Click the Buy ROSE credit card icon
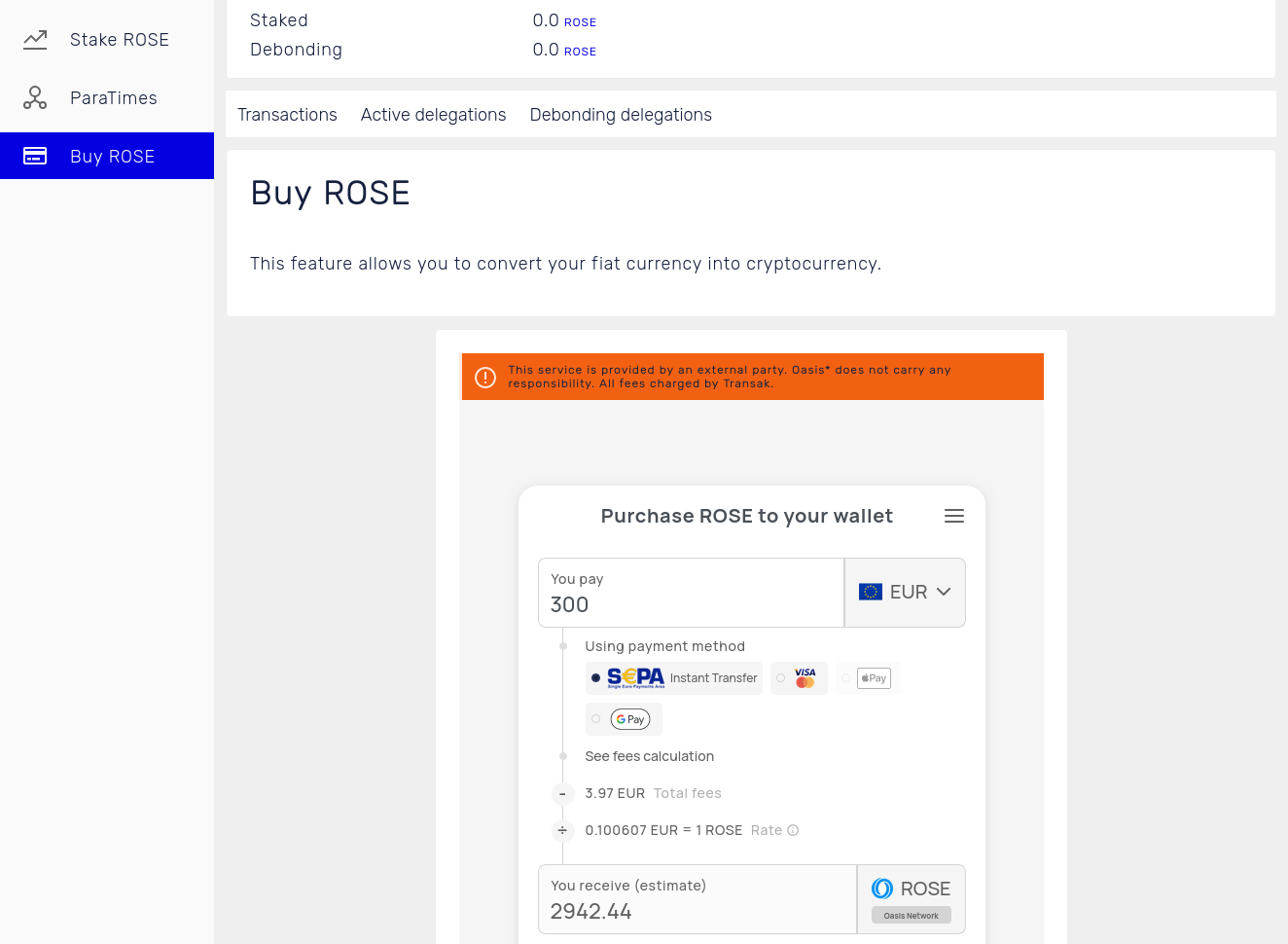The height and width of the screenshot is (944, 1288). [35, 156]
